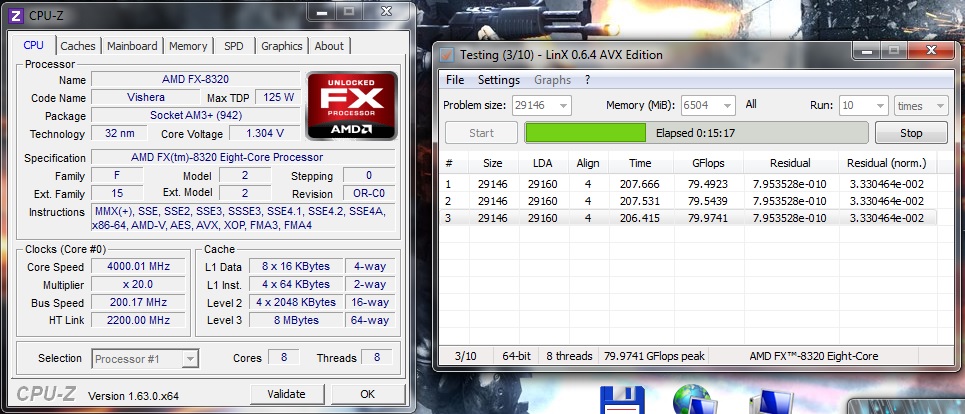Click the OR-C0 Revision field

tap(369, 193)
